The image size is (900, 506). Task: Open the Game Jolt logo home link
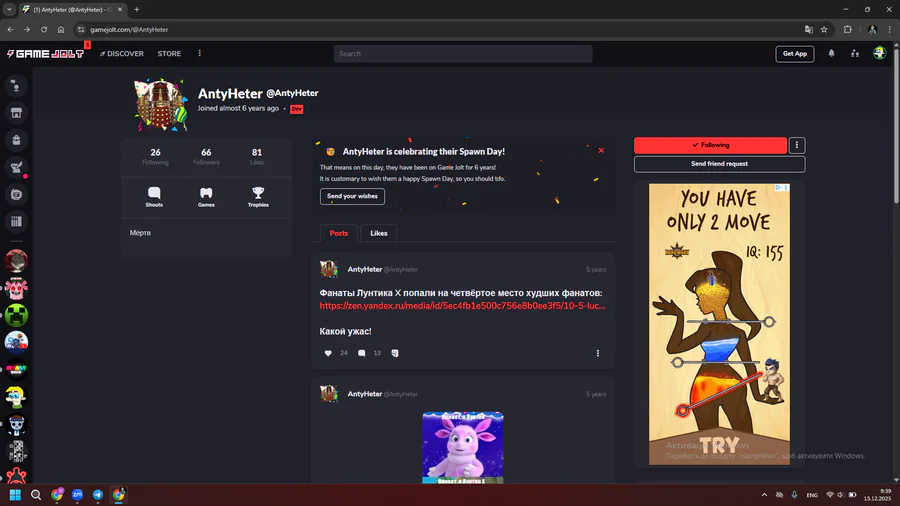pos(45,54)
